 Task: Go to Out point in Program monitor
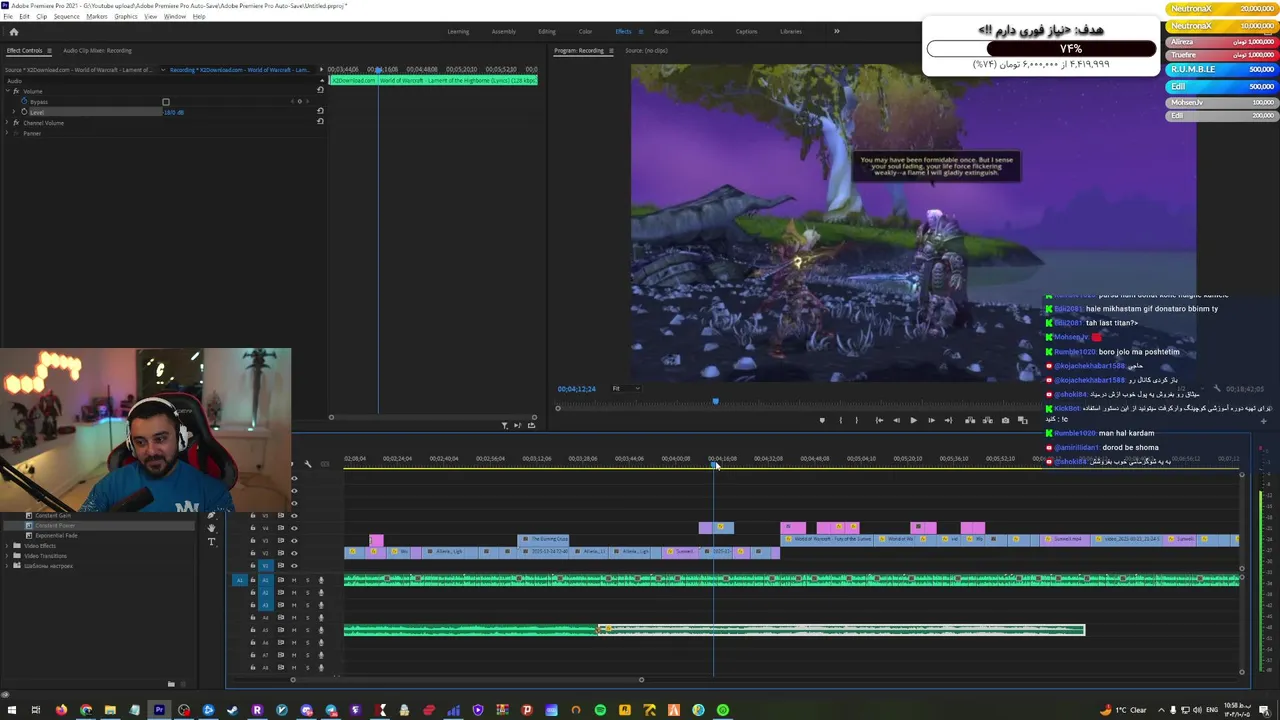[948, 420]
